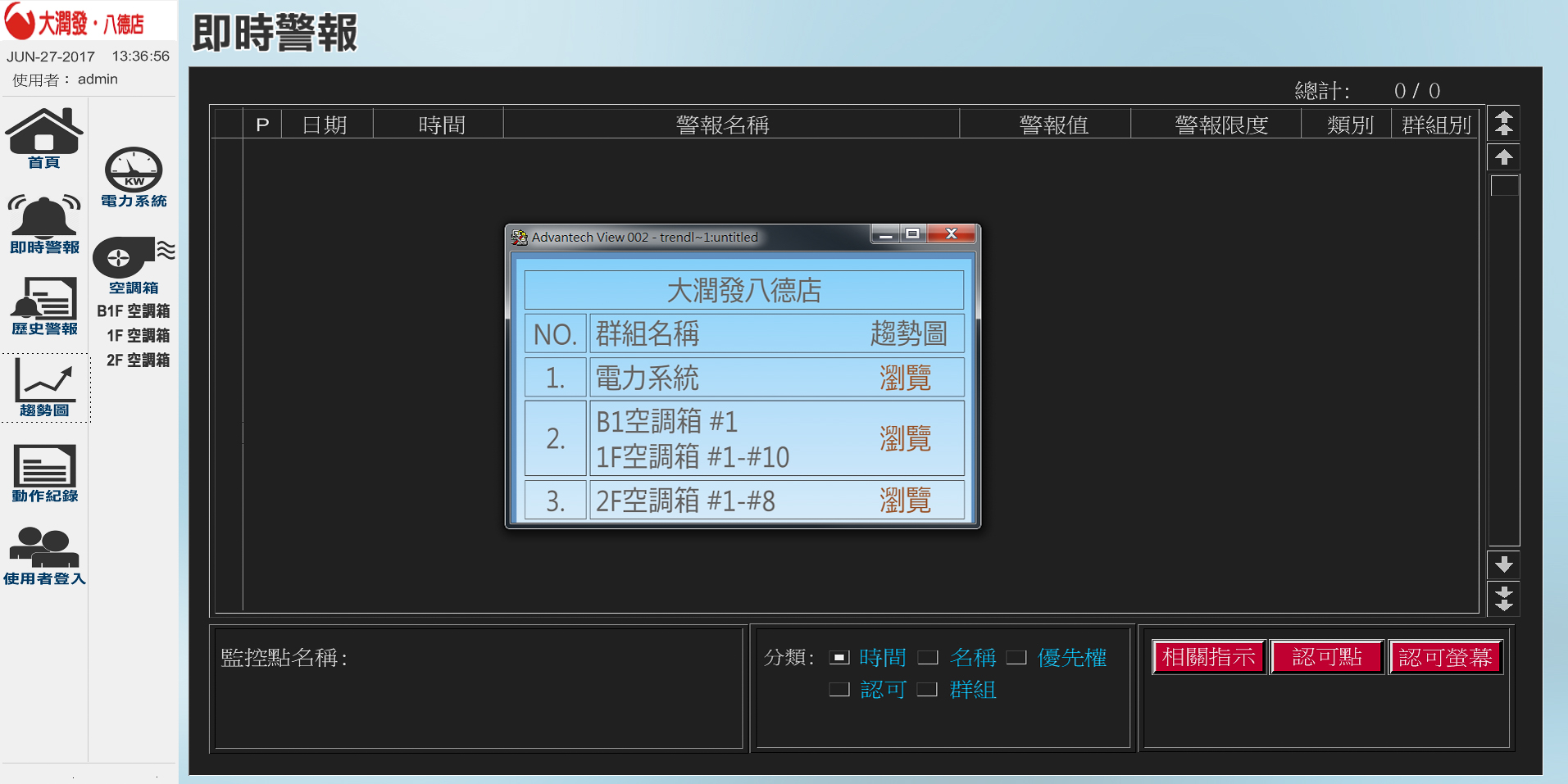Minimize the Advantech View popup window
This screenshot has height=784, width=1568.
[x=885, y=235]
